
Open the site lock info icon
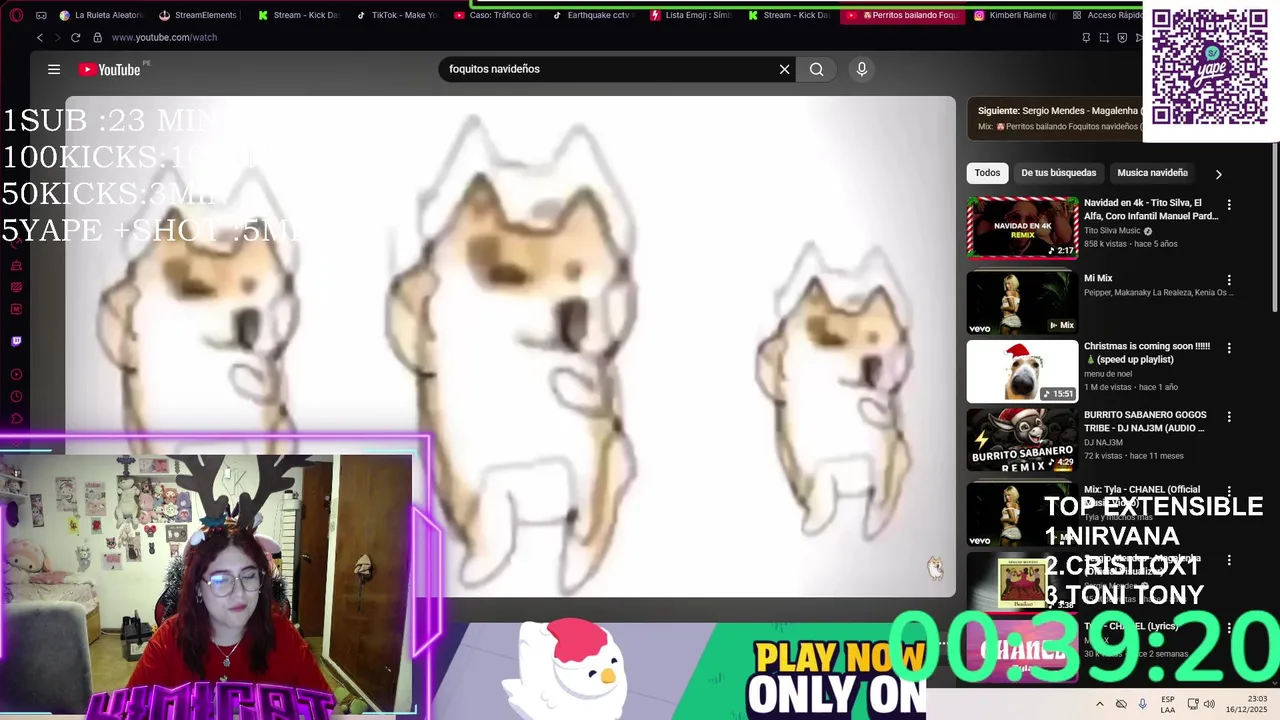(97, 37)
